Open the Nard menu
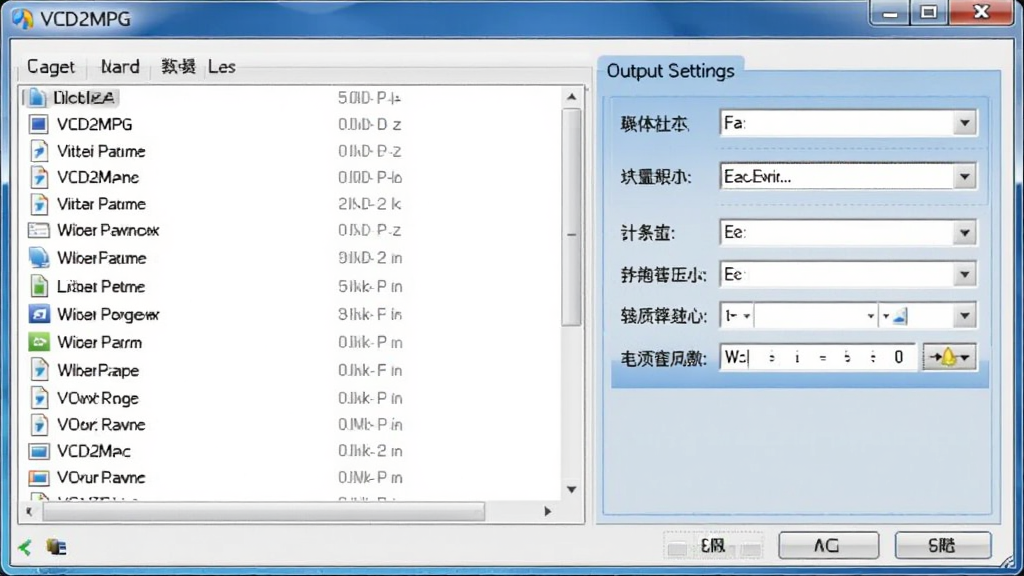This screenshot has height=576, width=1024. coord(120,67)
